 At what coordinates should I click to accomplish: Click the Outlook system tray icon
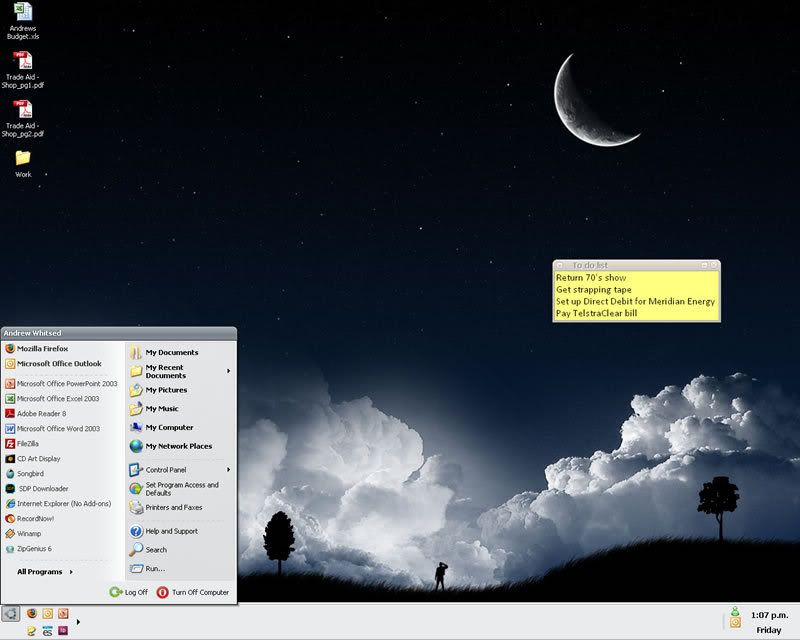735,623
